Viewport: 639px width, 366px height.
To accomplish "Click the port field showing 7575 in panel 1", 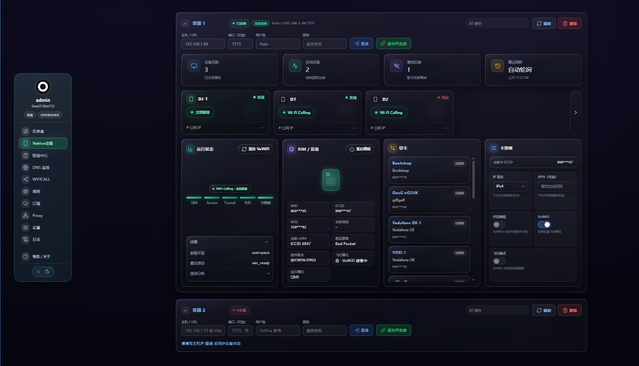I will coord(240,44).
